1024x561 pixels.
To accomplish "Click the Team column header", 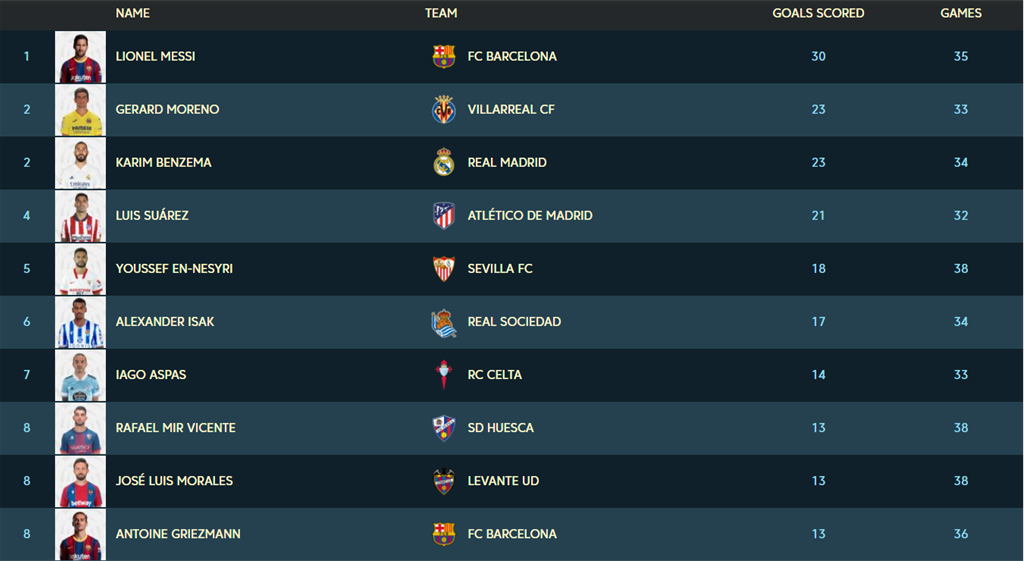I will point(441,13).
